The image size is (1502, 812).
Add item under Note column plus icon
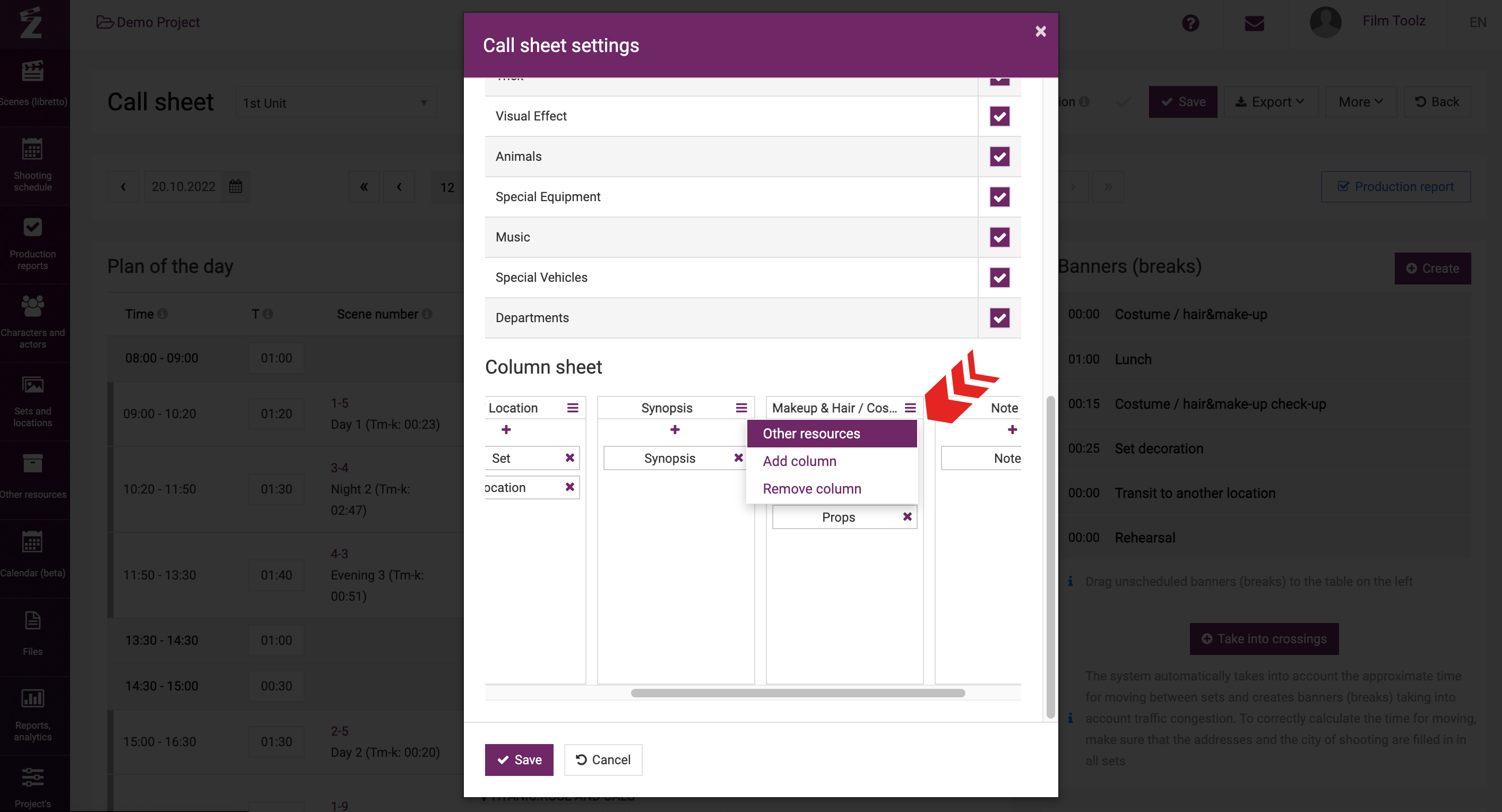point(1012,429)
